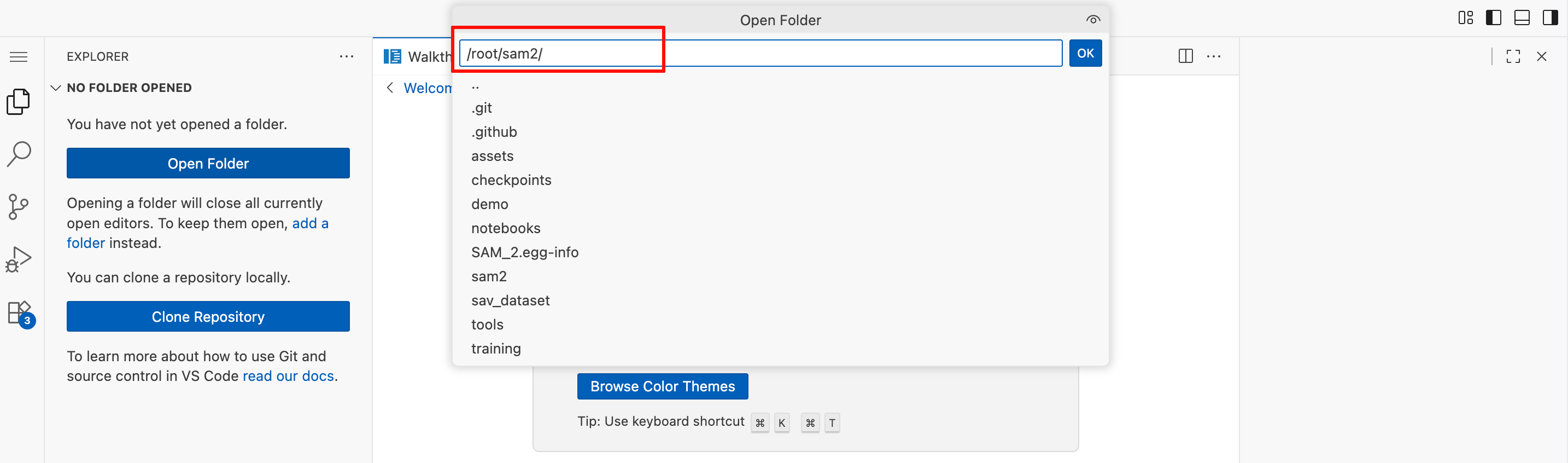
Task: Open the Explorer view icon
Action: 19,102
